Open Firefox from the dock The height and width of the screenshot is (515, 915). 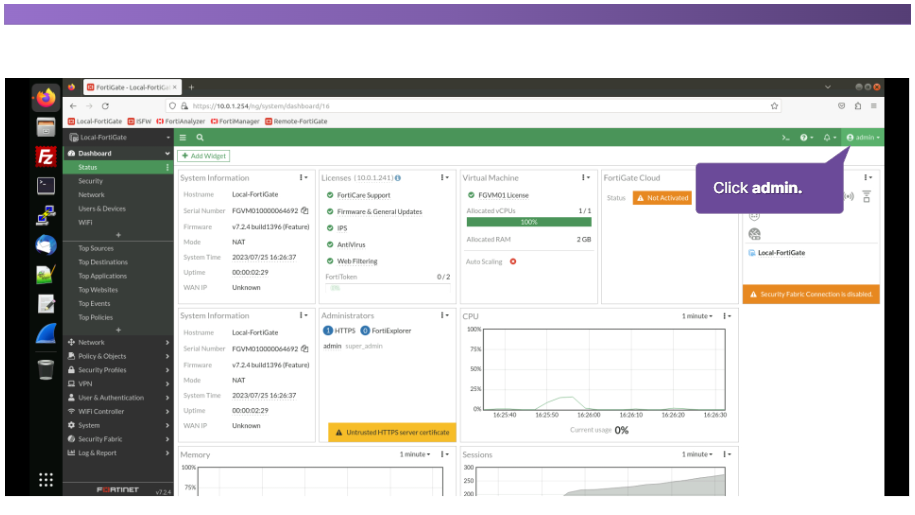point(46,97)
